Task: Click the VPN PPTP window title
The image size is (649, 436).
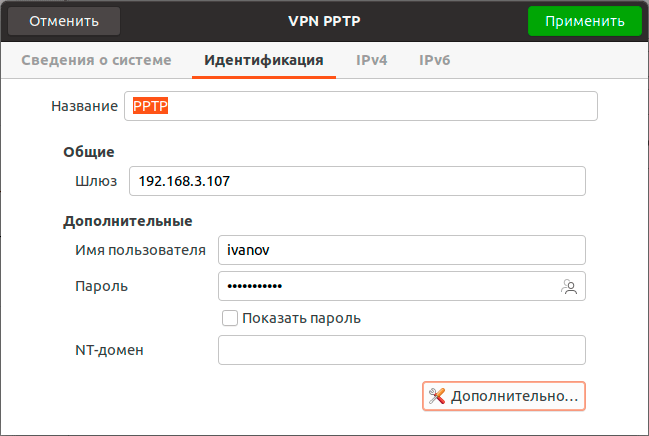Action: [x=324, y=21]
